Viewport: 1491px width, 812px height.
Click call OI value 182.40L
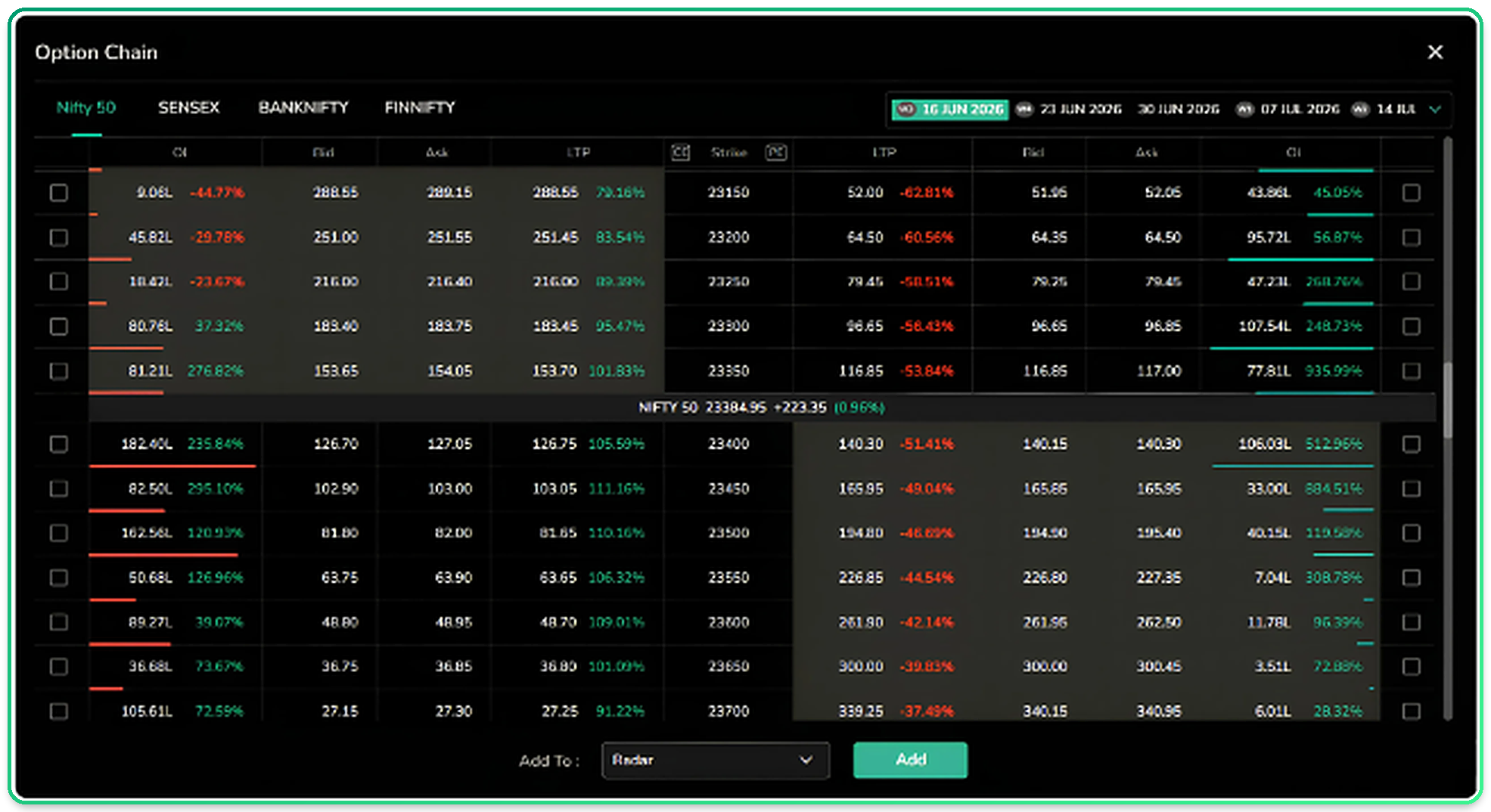(147, 444)
